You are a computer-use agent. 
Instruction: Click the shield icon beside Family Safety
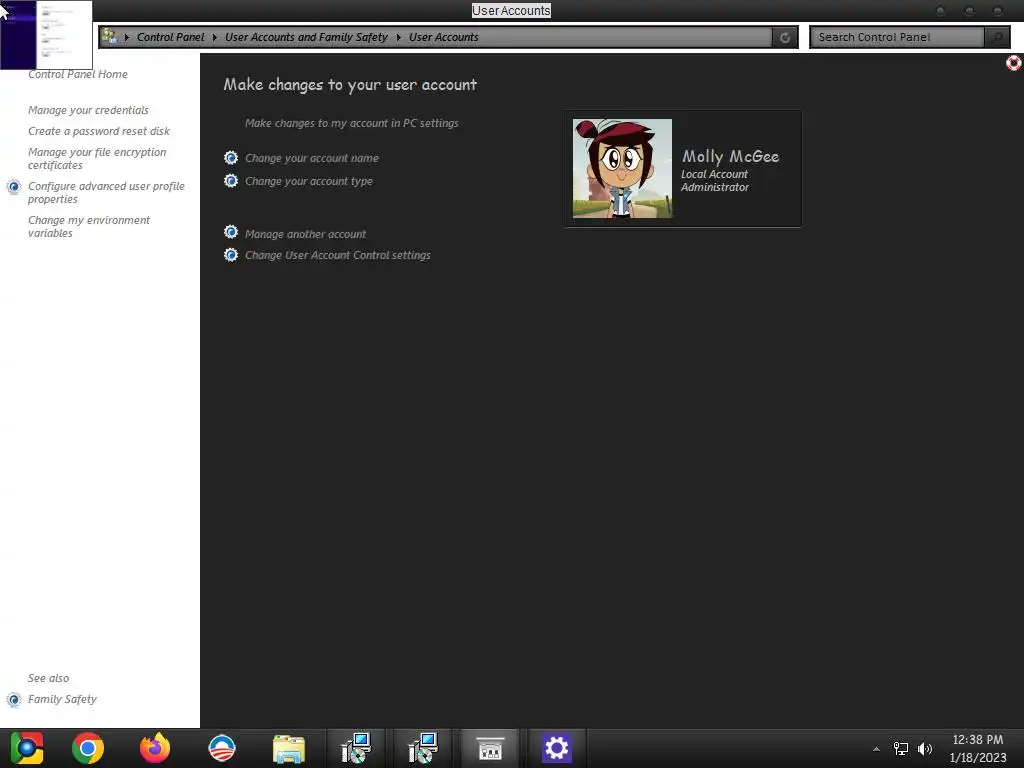[x=14, y=699]
